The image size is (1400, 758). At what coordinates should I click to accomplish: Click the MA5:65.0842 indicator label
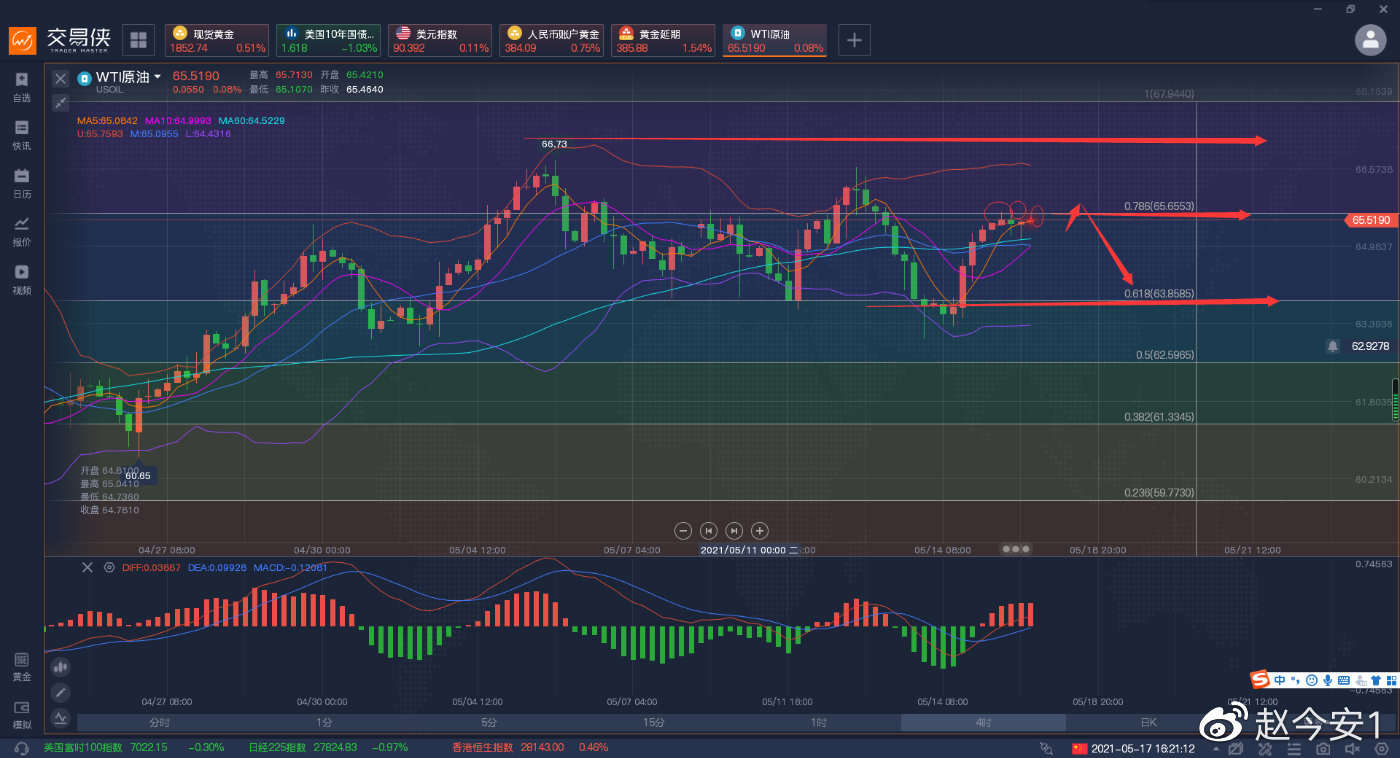[108, 120]
